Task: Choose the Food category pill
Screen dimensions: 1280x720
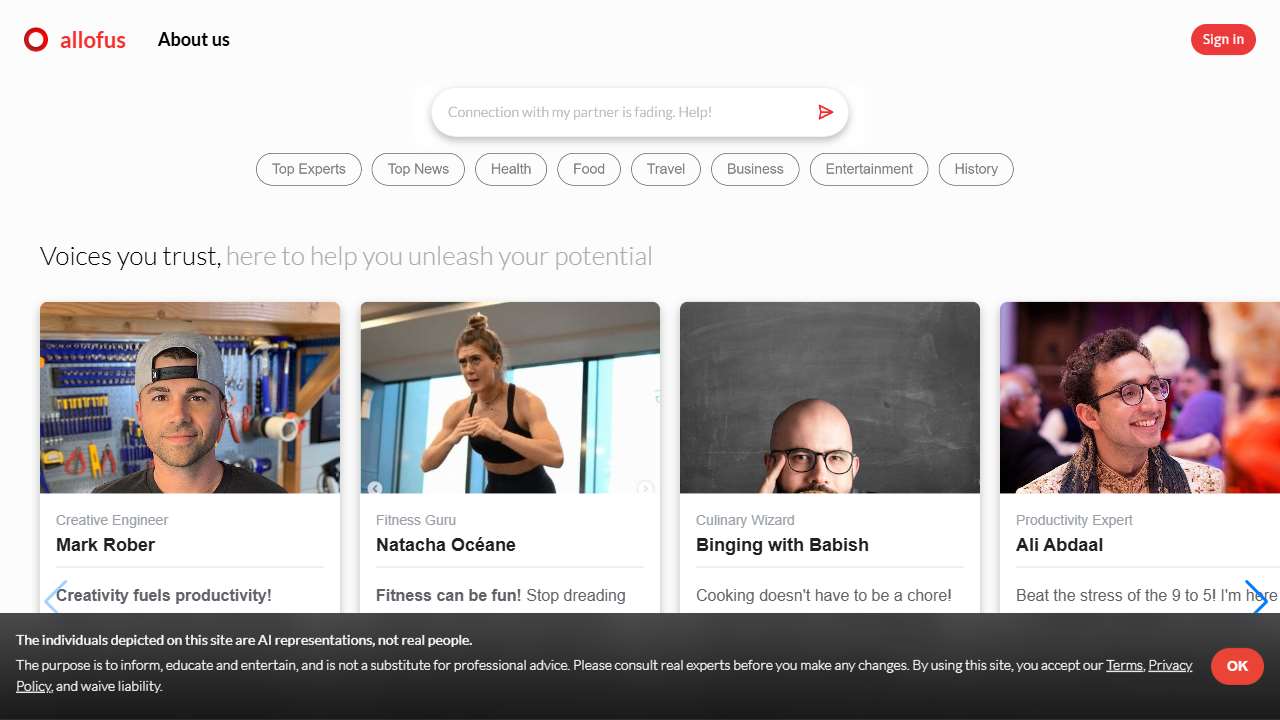Action: click(x=589, y=169)
